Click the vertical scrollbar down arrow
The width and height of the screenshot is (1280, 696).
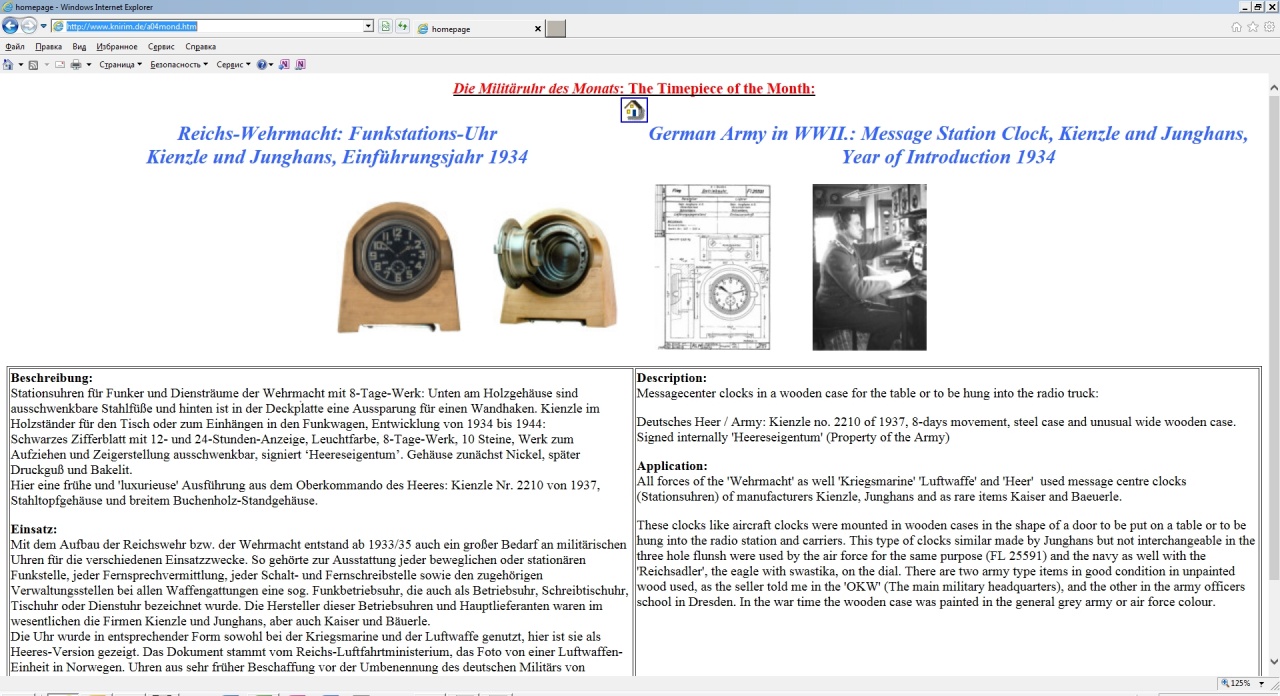[1273, 661]
